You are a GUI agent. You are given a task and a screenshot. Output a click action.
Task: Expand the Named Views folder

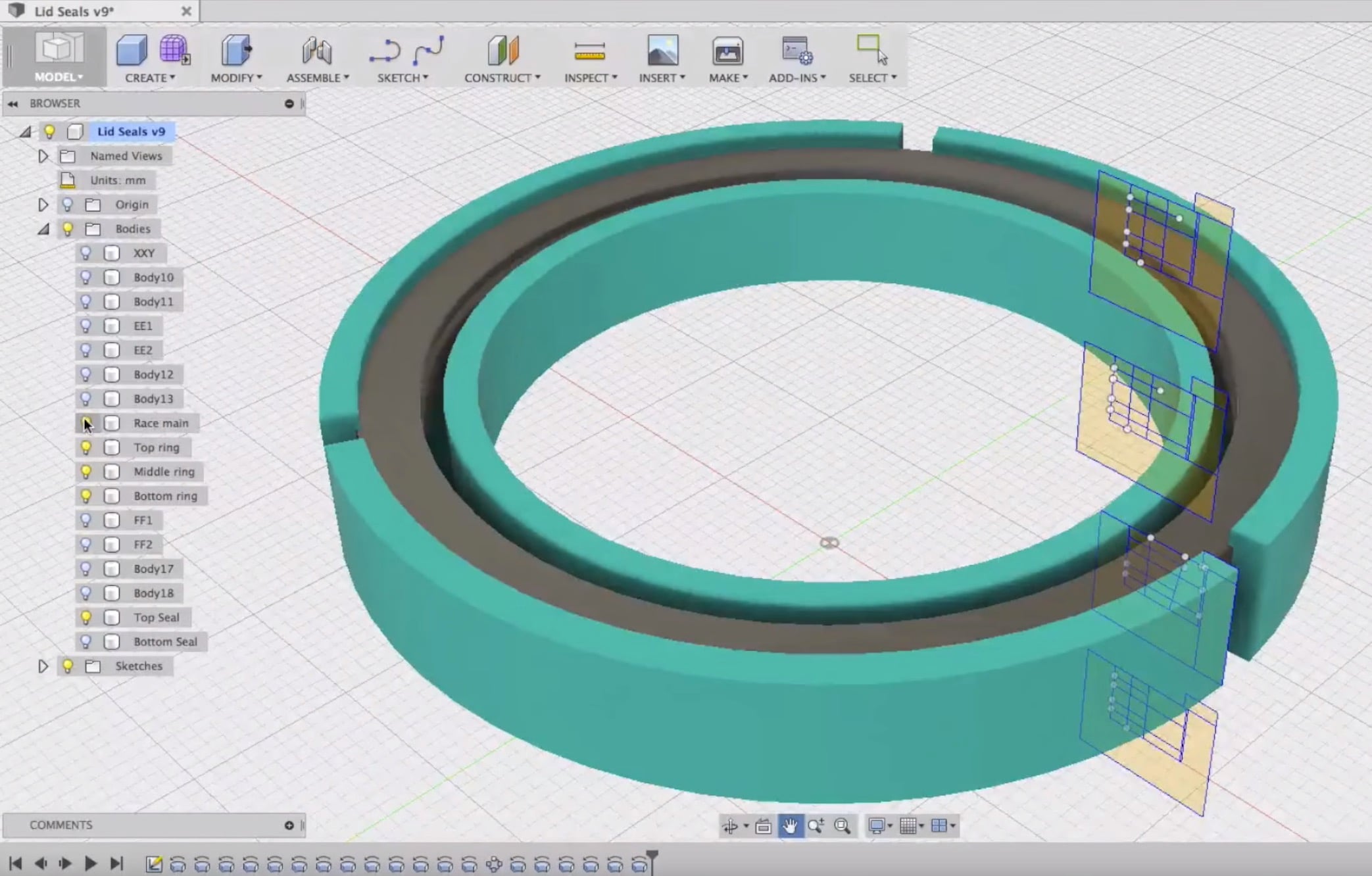coord(43,156)
